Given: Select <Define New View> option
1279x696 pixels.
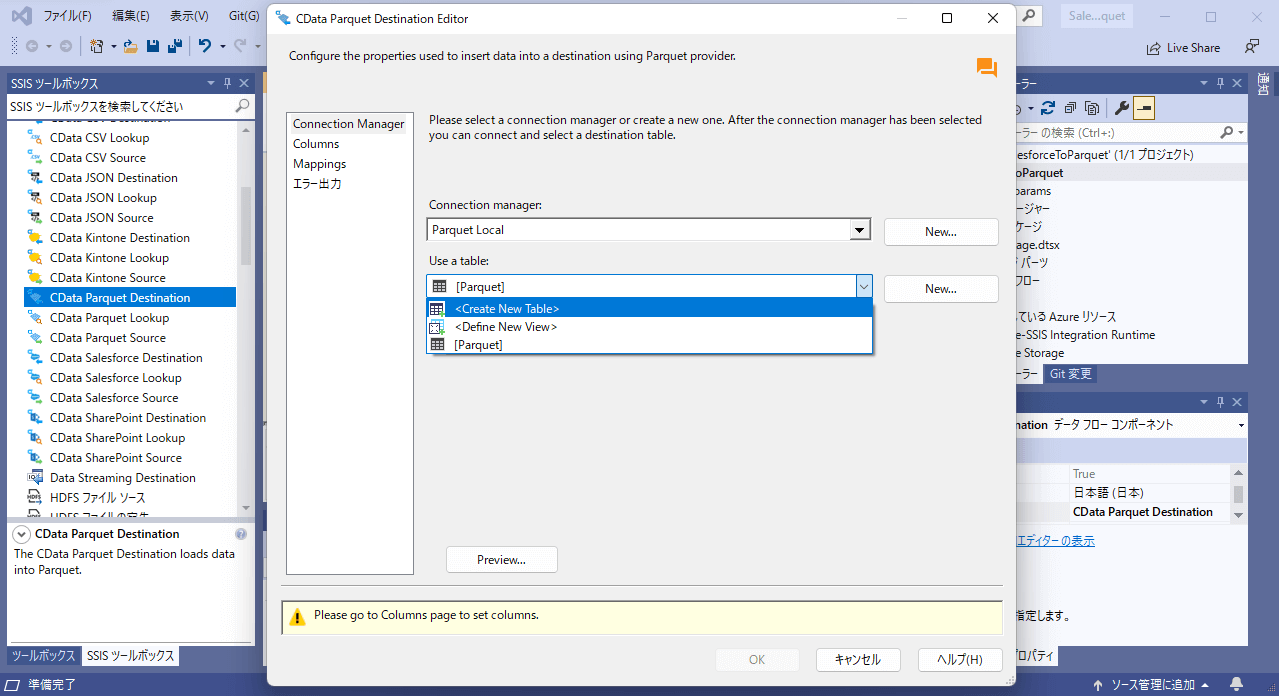Looking at the screenshot, I should point(505,327).
